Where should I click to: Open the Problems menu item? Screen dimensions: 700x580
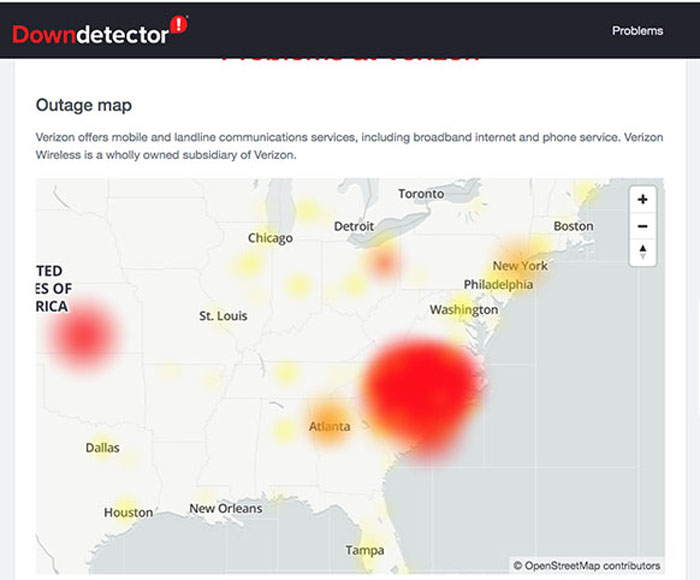637,31
